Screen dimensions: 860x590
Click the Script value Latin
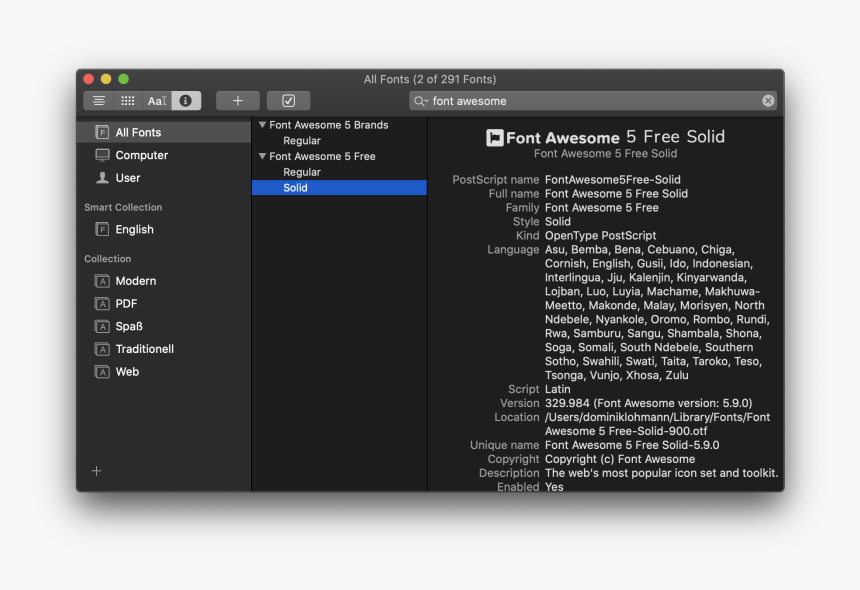click(558, 389)
